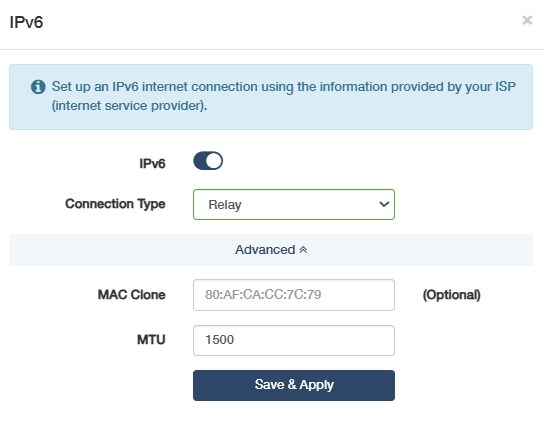The height and width of the screenshot is (425, 544).
Task: Select the Relay option field
Action: click(x=294, y=204)
